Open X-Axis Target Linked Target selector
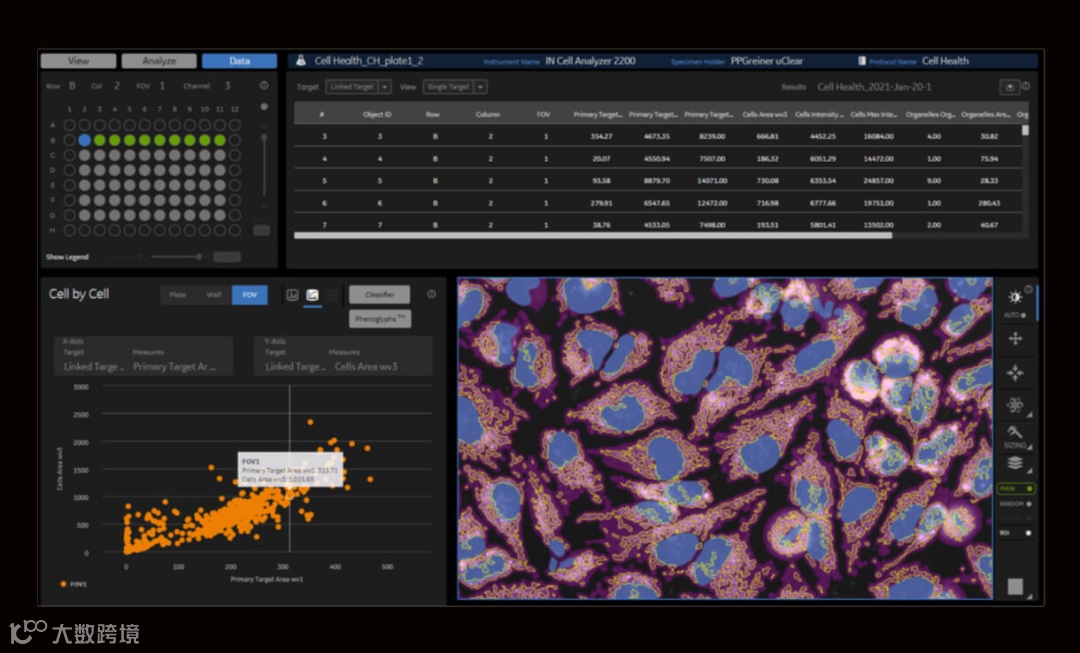Viewport: 1080px width, 653px height. 94,366
